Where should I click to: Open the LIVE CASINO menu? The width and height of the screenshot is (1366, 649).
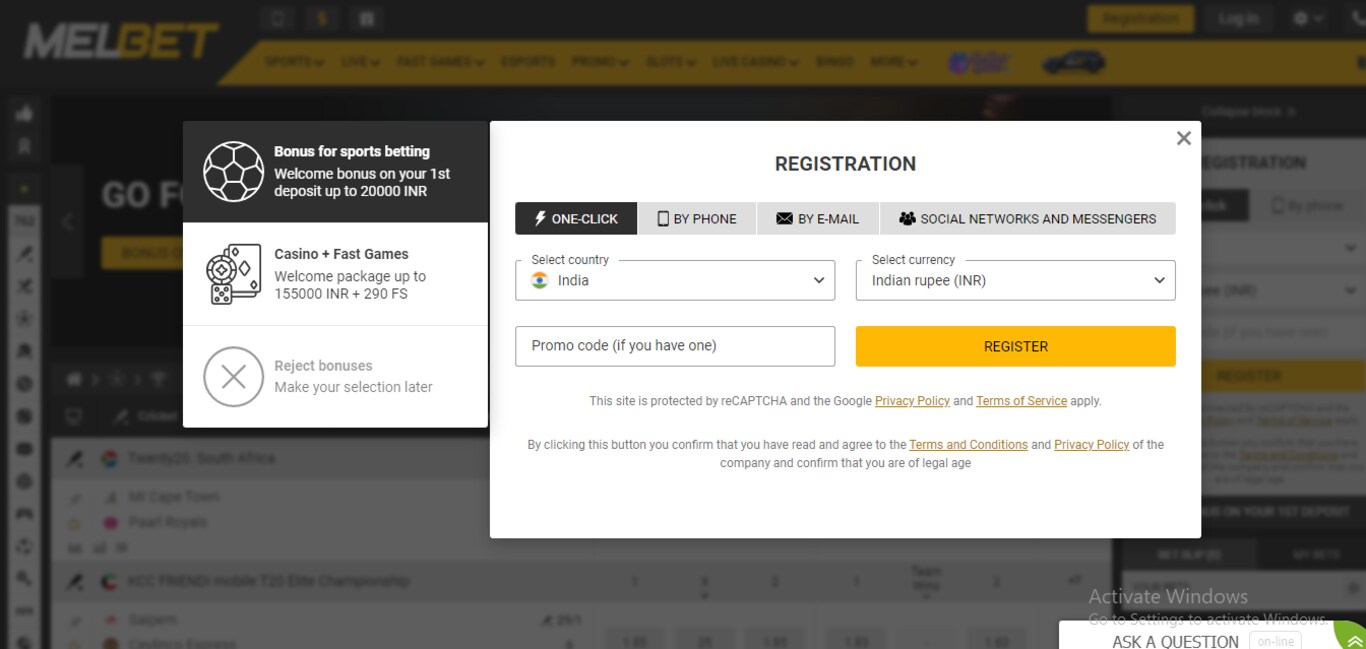coord(755,62)
